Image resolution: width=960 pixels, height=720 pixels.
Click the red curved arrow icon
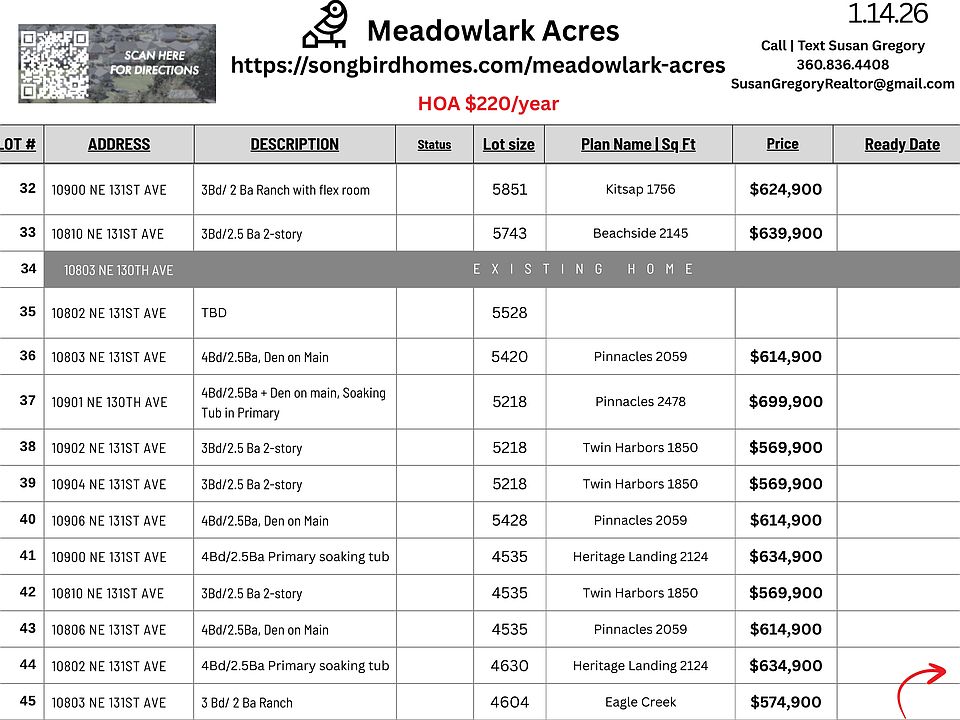click(920, 688)
